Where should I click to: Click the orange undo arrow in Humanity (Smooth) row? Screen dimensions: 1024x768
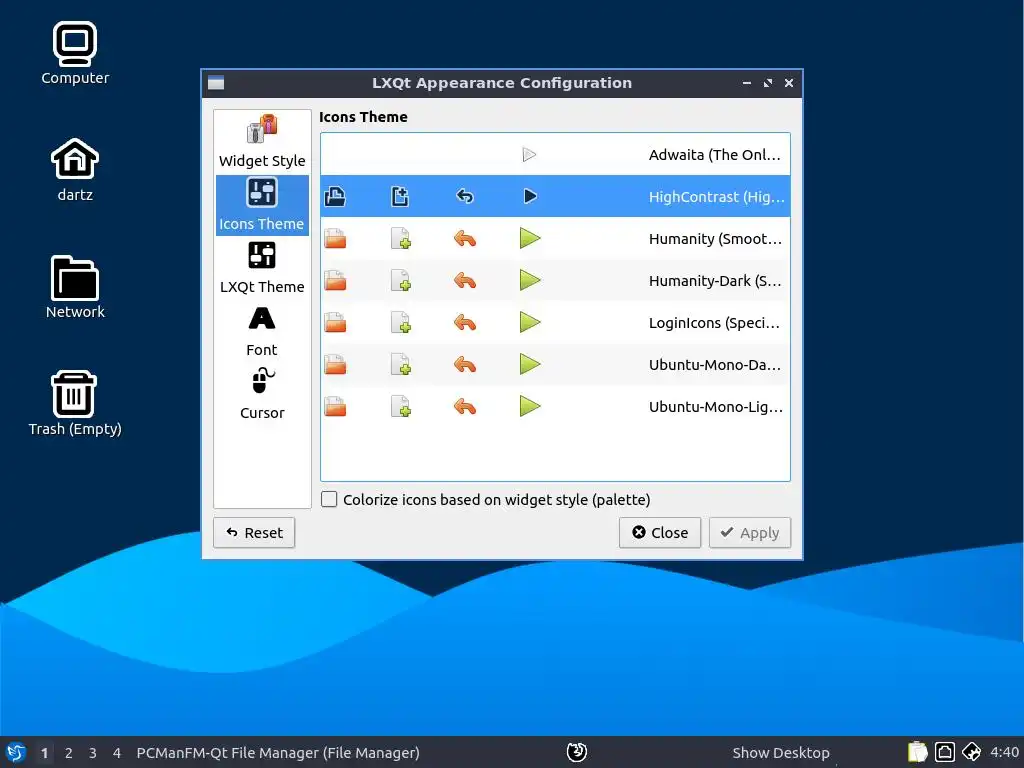pos(464,238)
